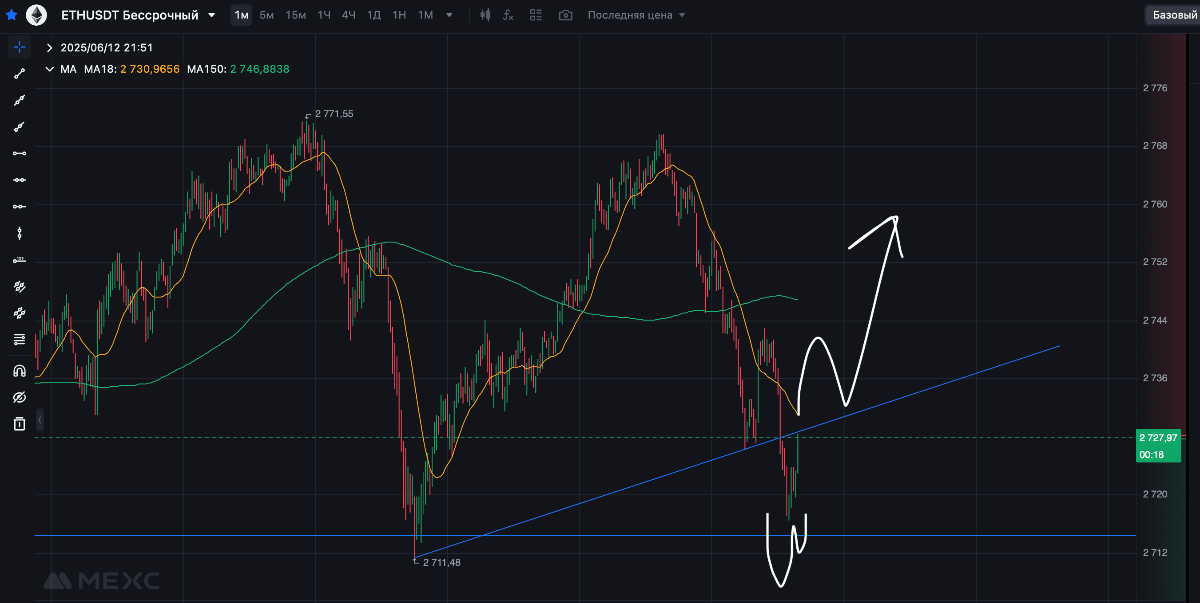
Task: Select the 1М monthly timeframe
Action: tap(425, 15)
